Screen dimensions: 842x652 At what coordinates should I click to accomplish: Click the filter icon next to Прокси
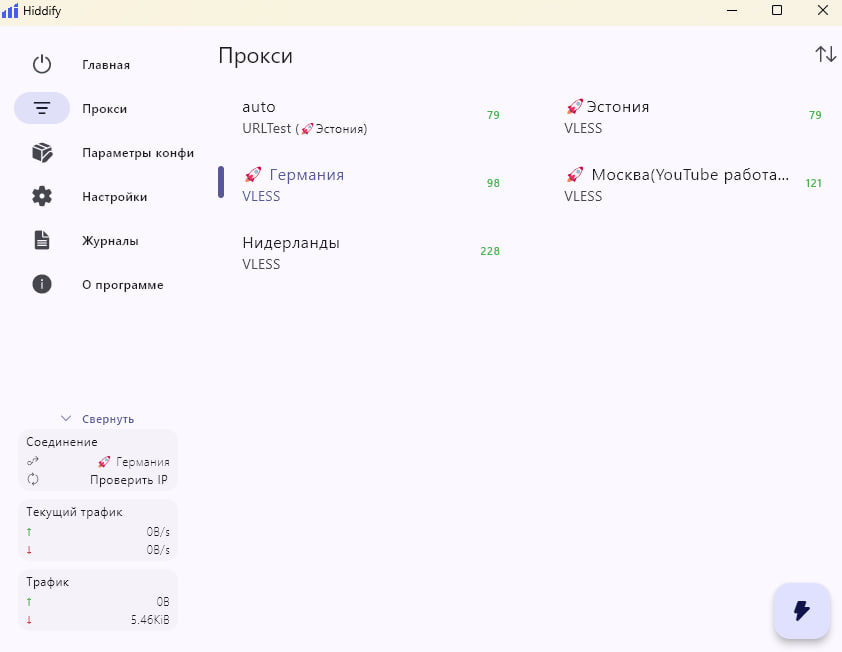coord(42,108)
